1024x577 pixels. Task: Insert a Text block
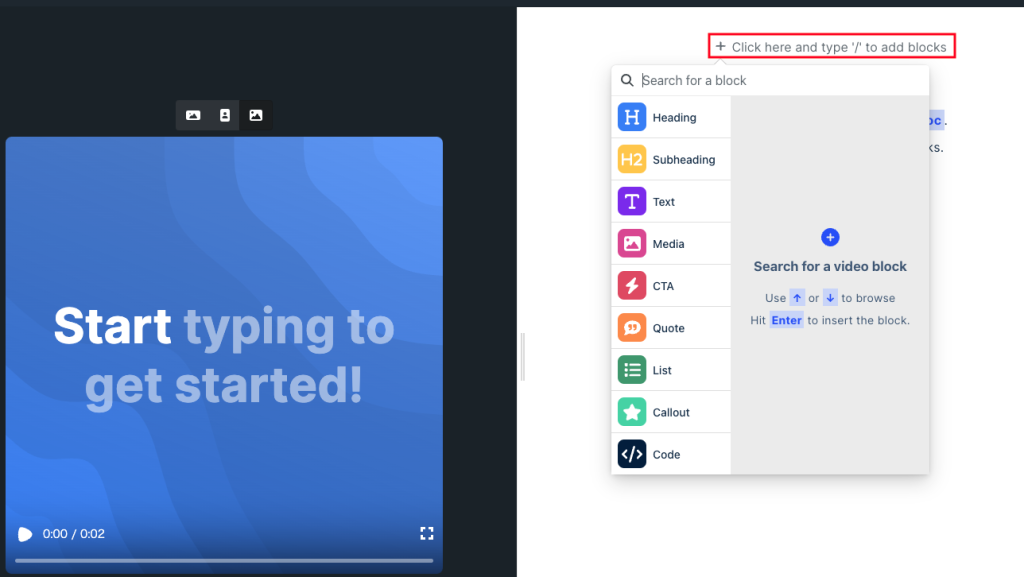tap(632, 202)
